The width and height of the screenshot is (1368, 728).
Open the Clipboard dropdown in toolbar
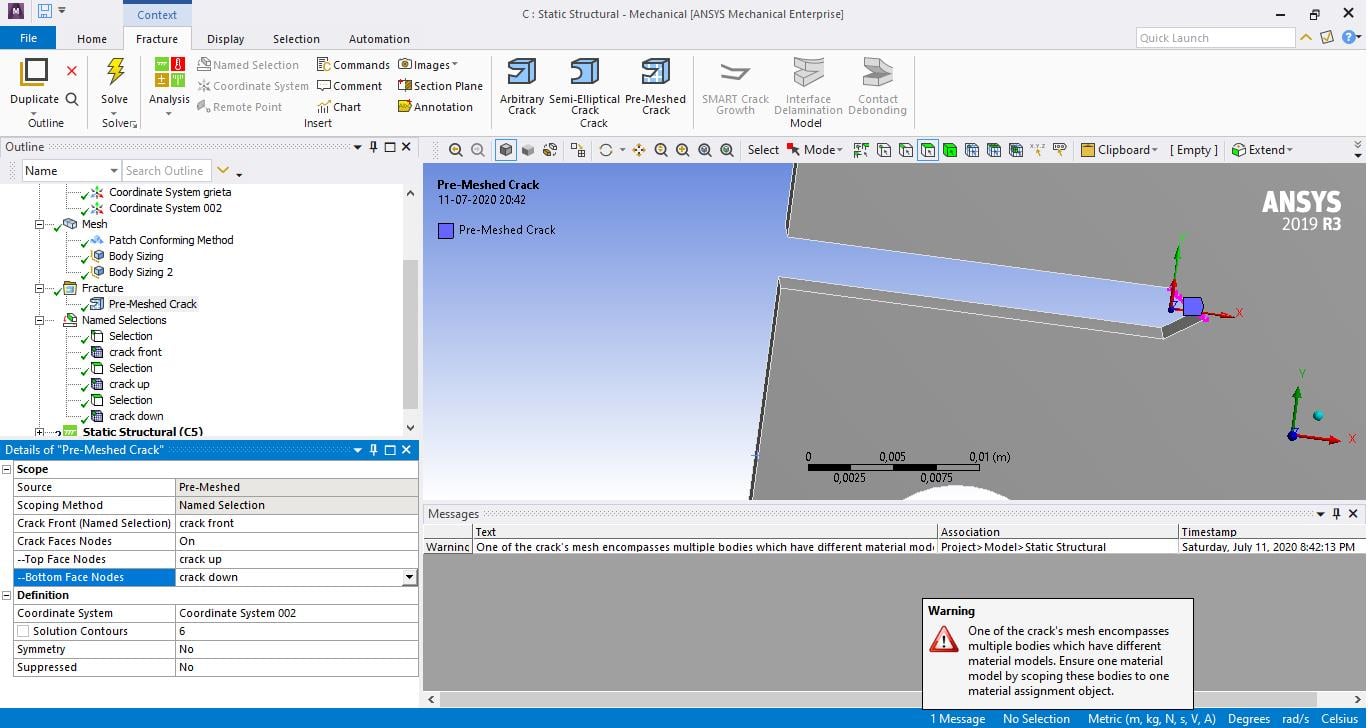[x=1119, y=150]
